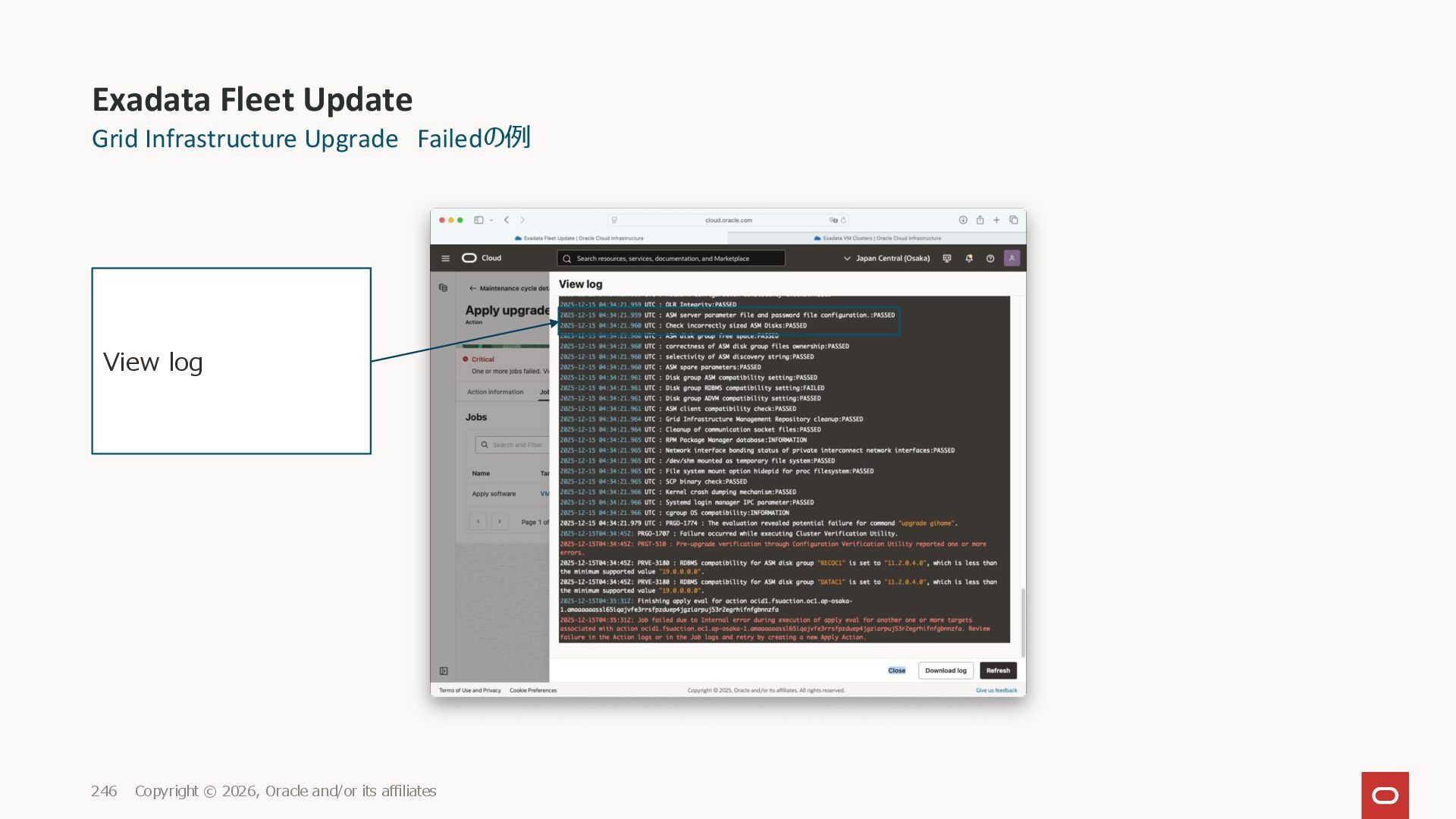1456x819 pixels.
Task: Open a new Safari tab with plus icon
Action: pyautogui.click(x=996, y=220)
